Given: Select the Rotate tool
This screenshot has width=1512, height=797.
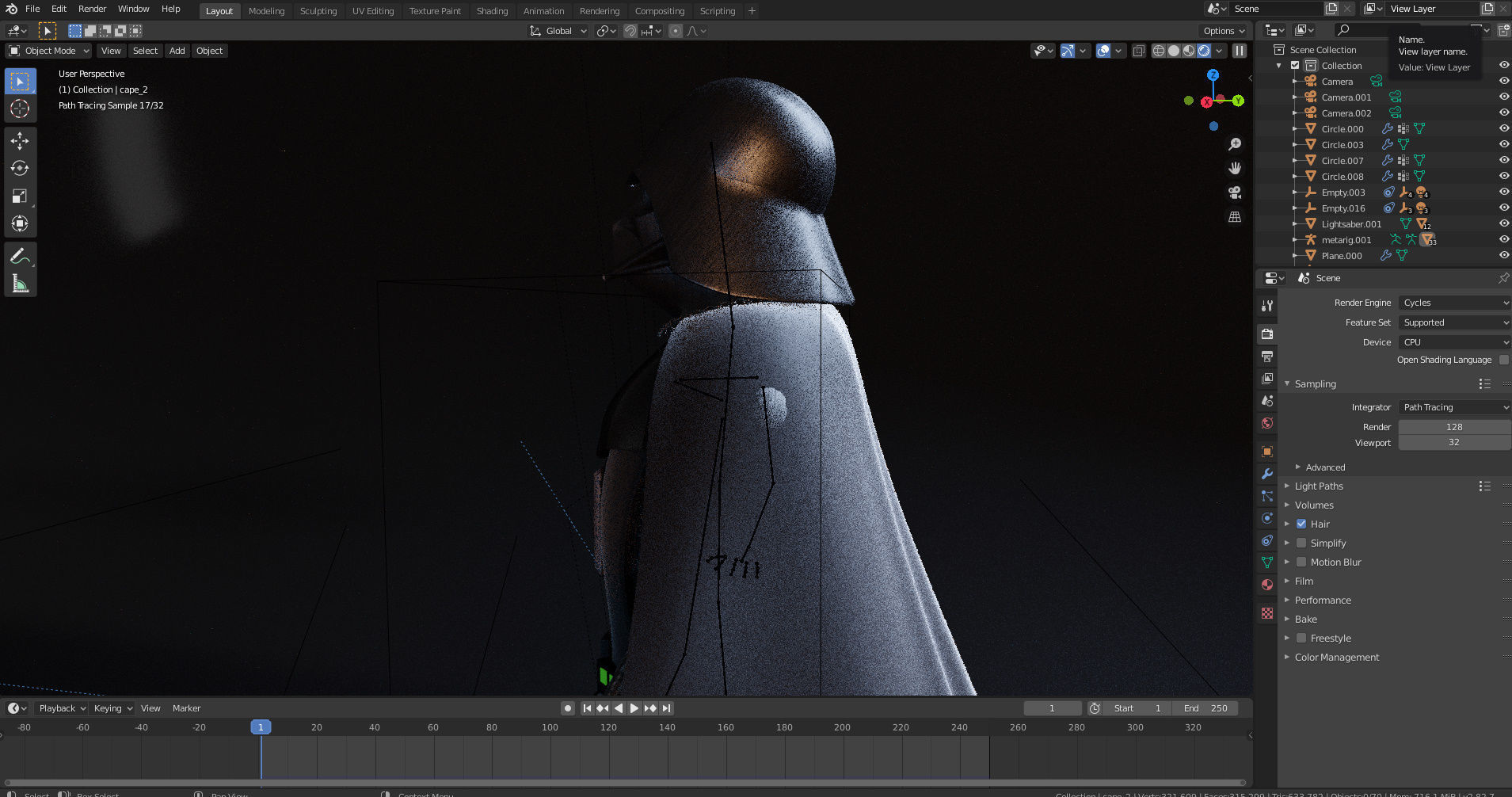Looking at the screenshot, I should (20, 169).
